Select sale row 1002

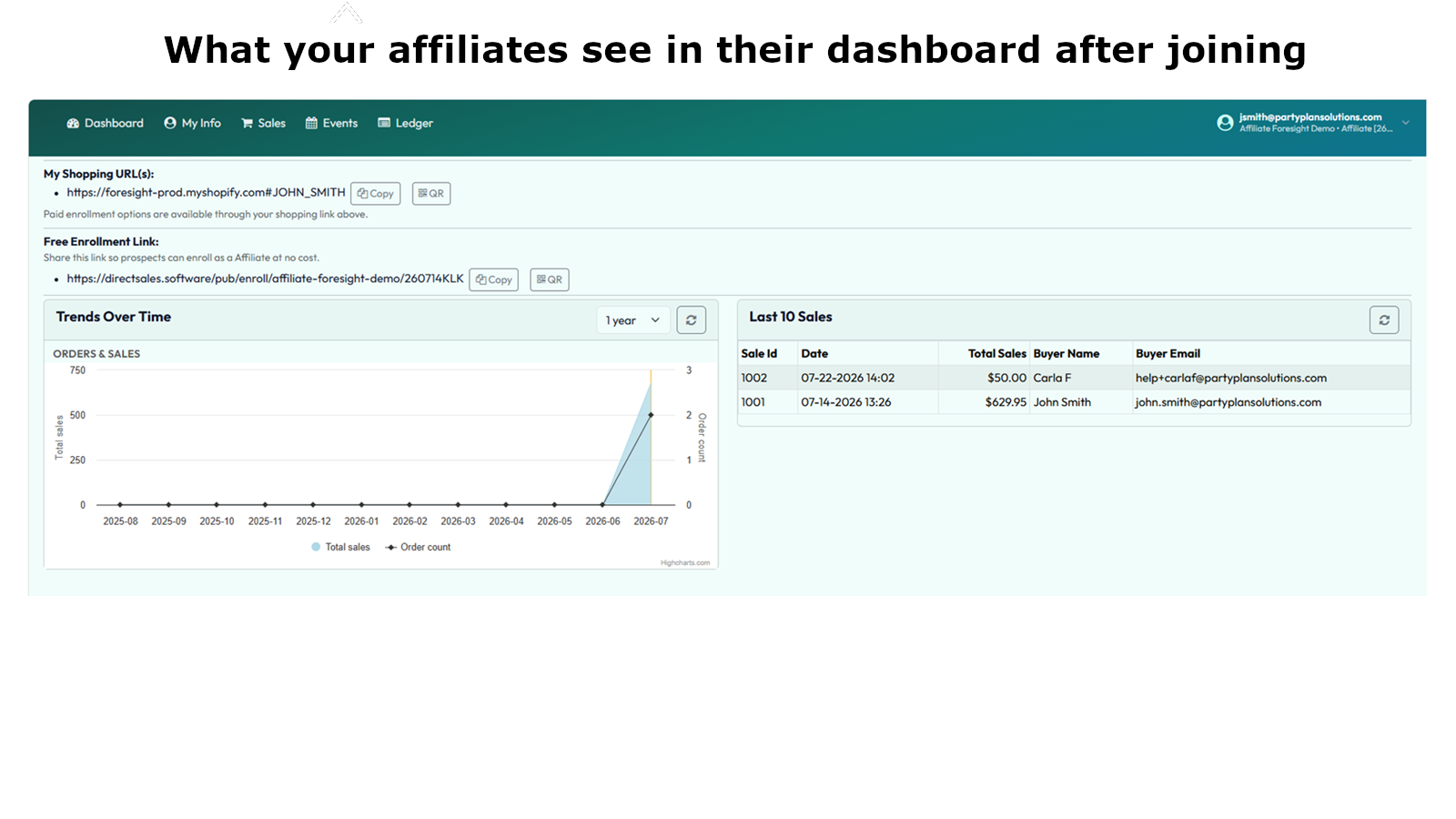coord(1075,378)
